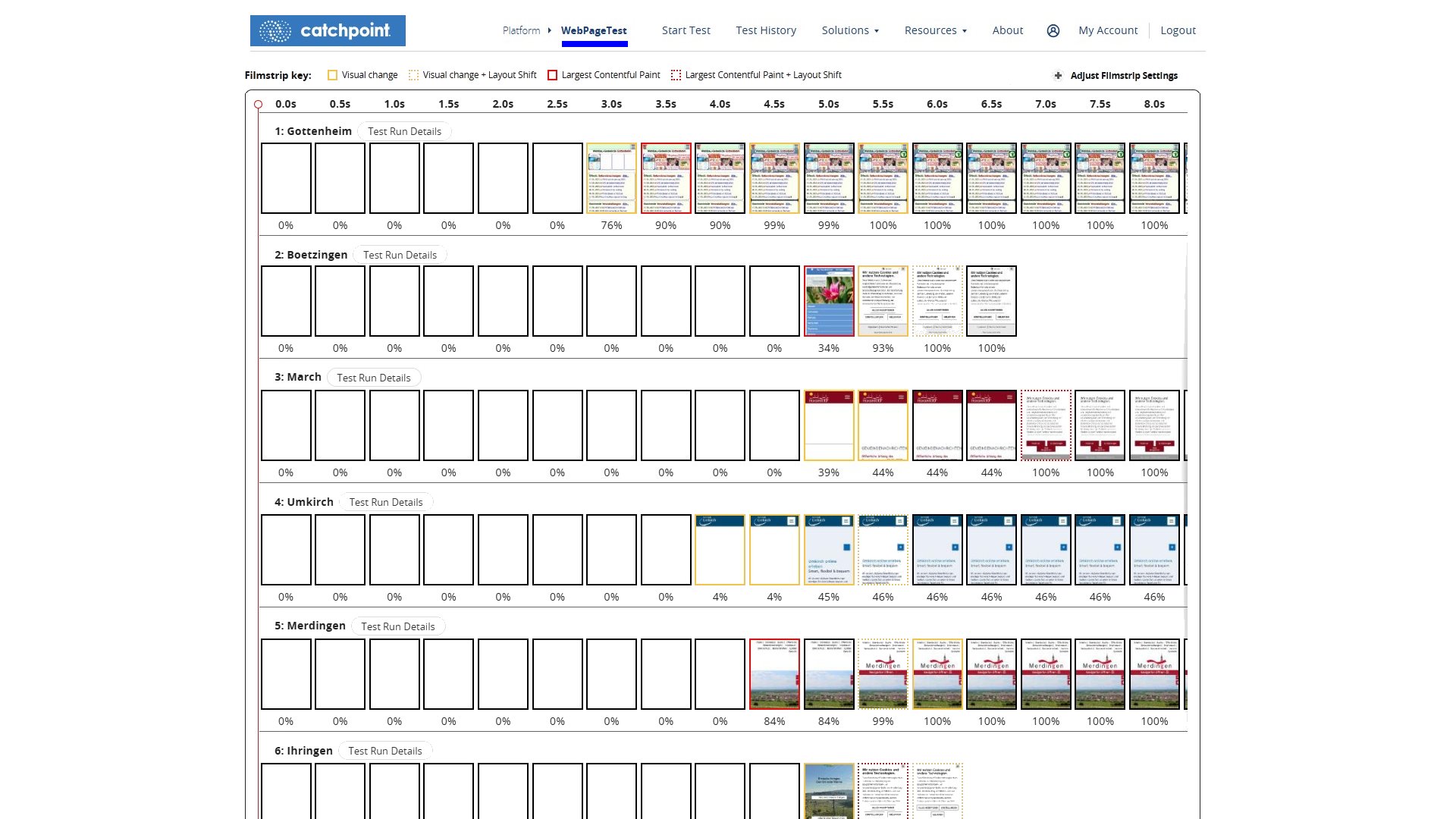This screenshot has width=1456, height=819.
Task: Open the Start Test menu item
Action: (x=686, y=30)
